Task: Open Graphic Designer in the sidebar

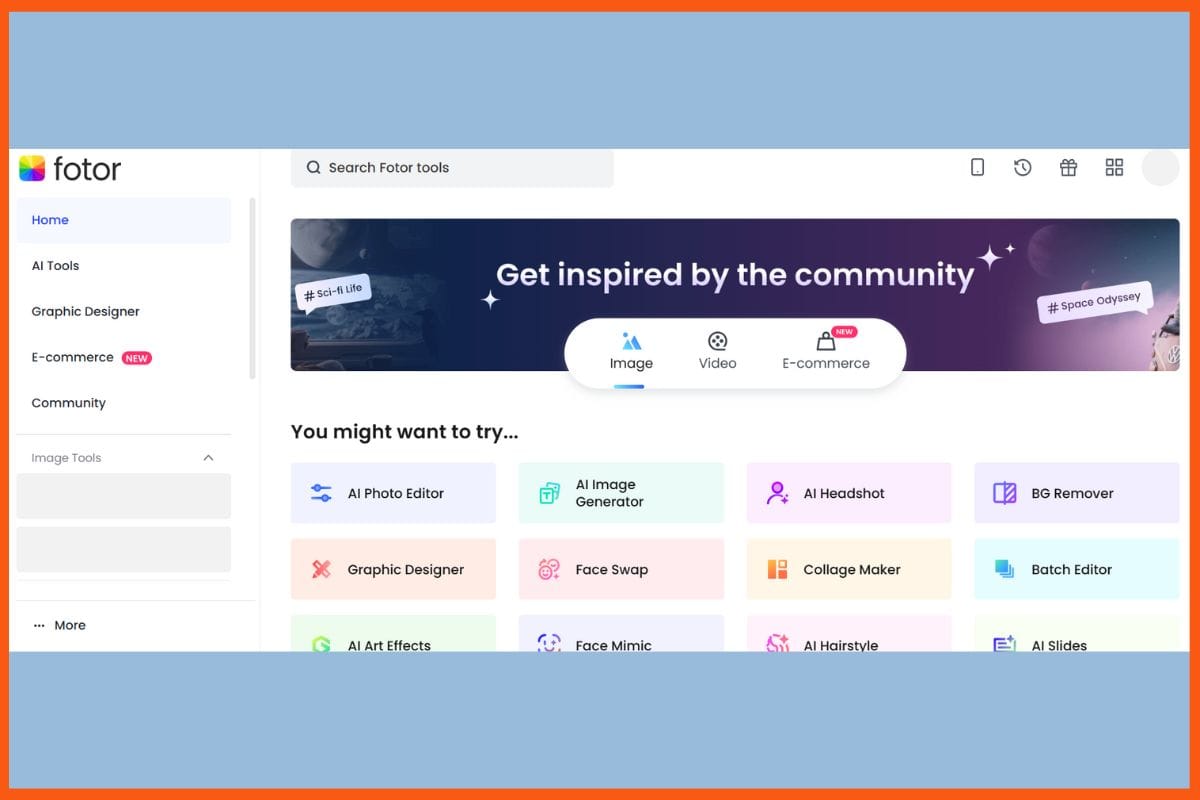Action: click(124, 312)
